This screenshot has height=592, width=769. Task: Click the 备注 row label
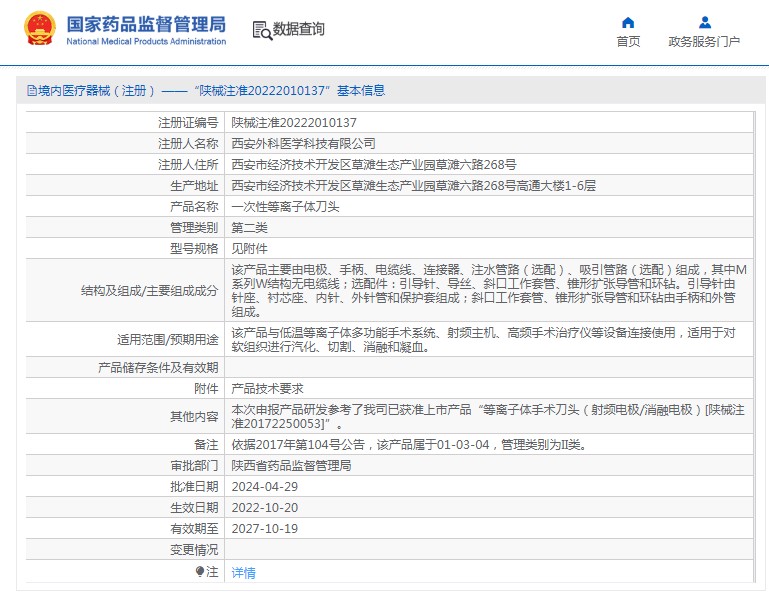pyautogui.click(x=206, y=445)
